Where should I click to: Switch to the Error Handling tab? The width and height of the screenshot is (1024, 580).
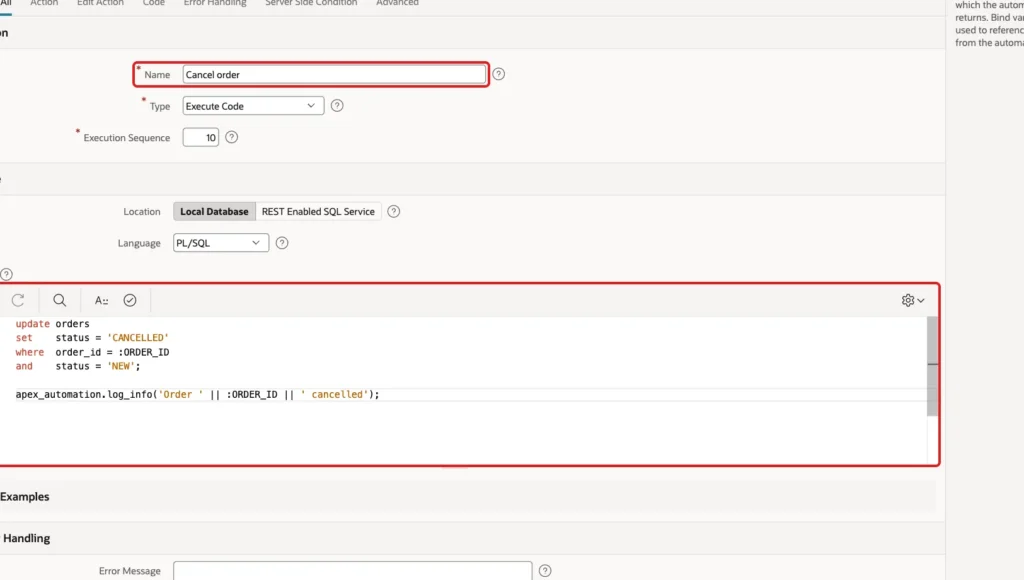click(x=215, y=3)
